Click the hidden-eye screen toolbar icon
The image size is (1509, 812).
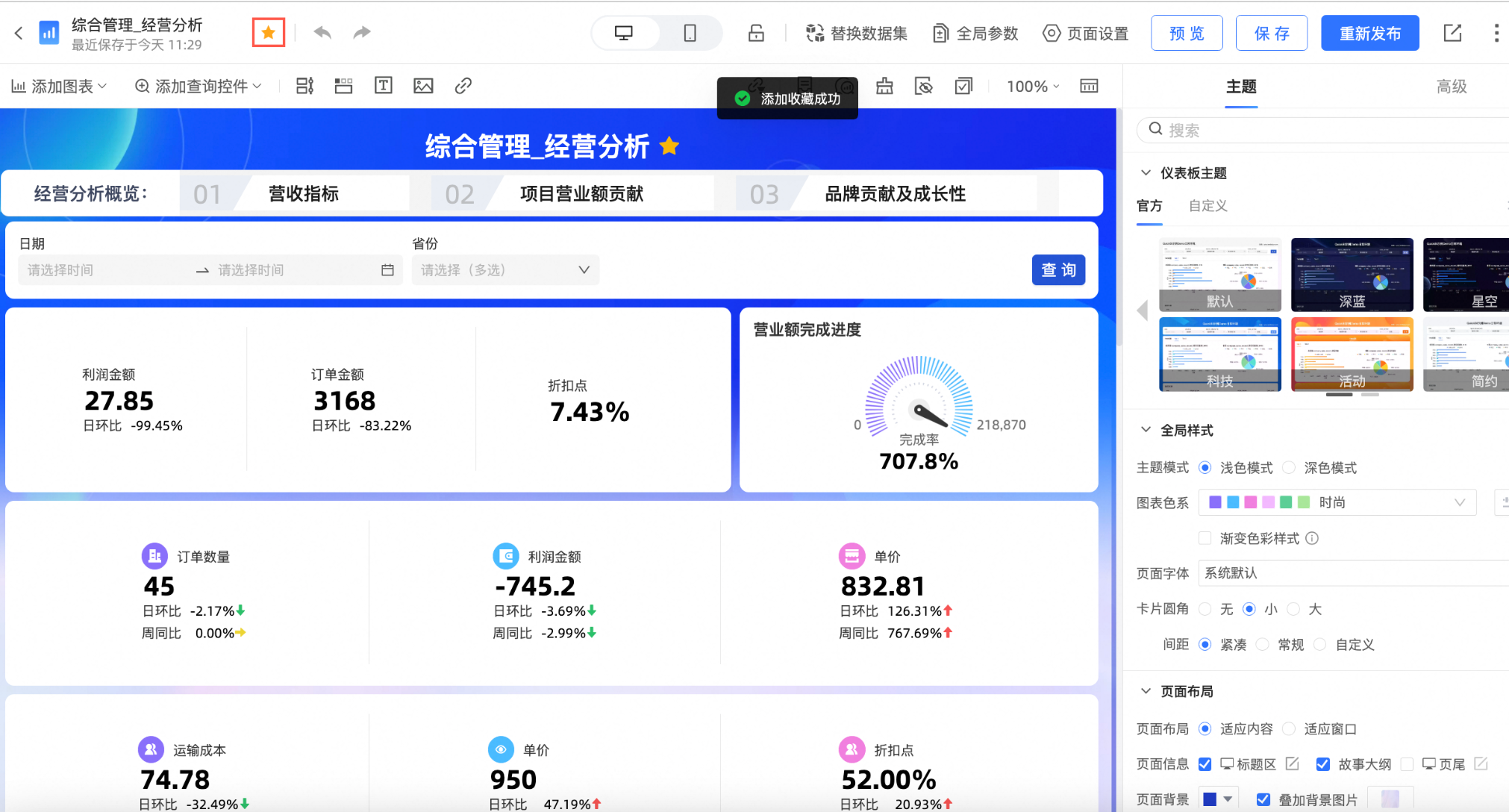click(x=924, y=86)
